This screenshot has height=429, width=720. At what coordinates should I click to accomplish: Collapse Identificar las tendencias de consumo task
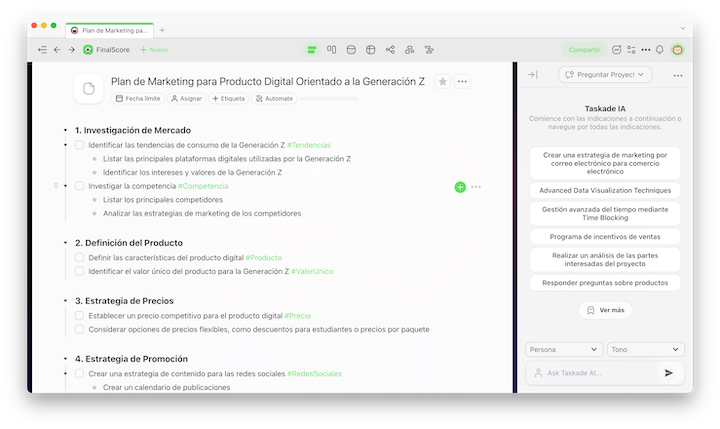(65, 145)
